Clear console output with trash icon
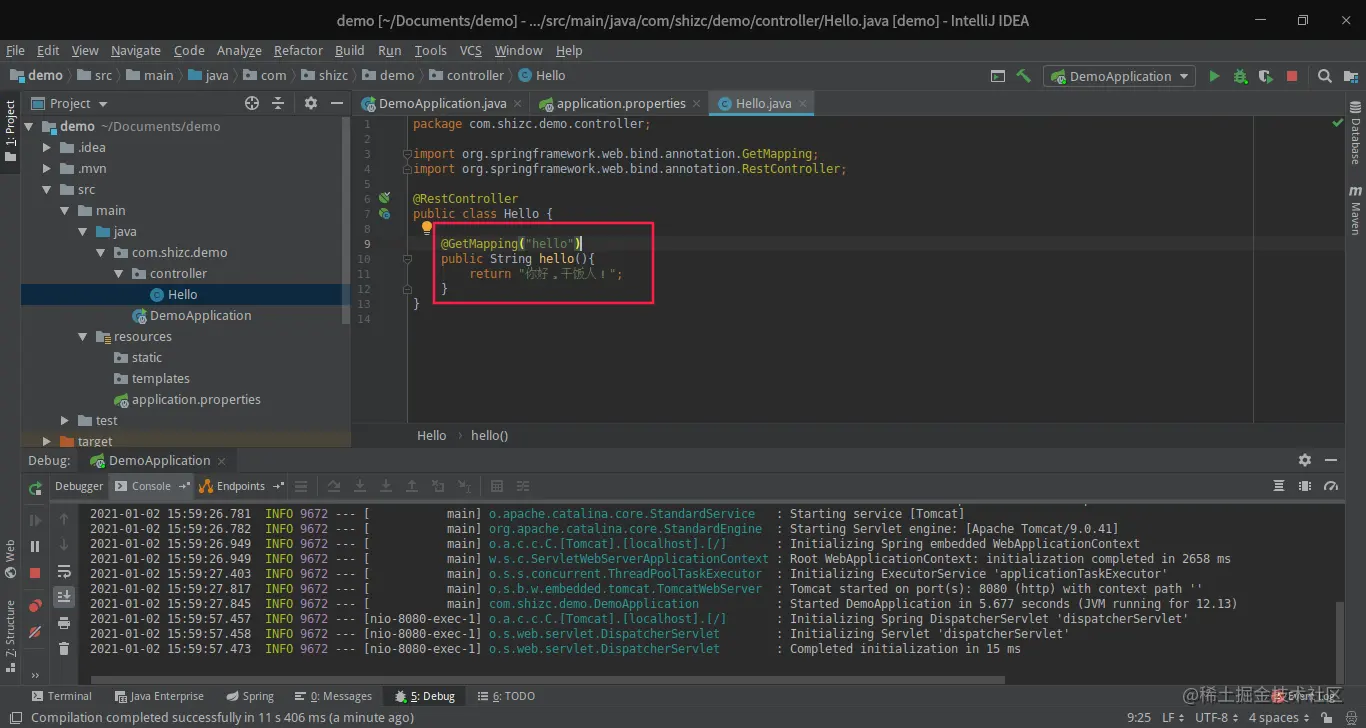The height and width of the screenshot is (728, 1366). 64,649
